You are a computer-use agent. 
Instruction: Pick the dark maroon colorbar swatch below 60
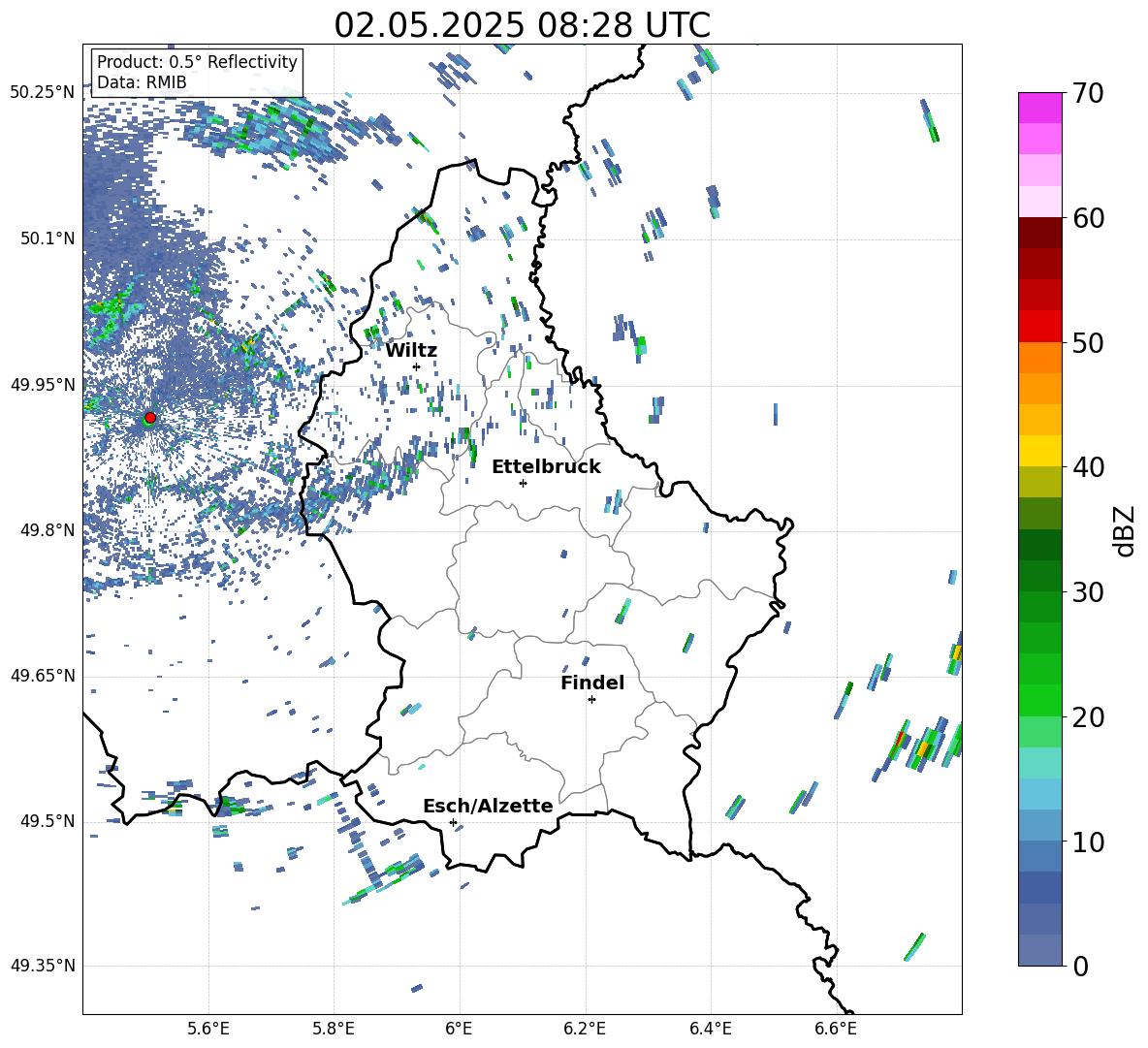pos(1039,233)
